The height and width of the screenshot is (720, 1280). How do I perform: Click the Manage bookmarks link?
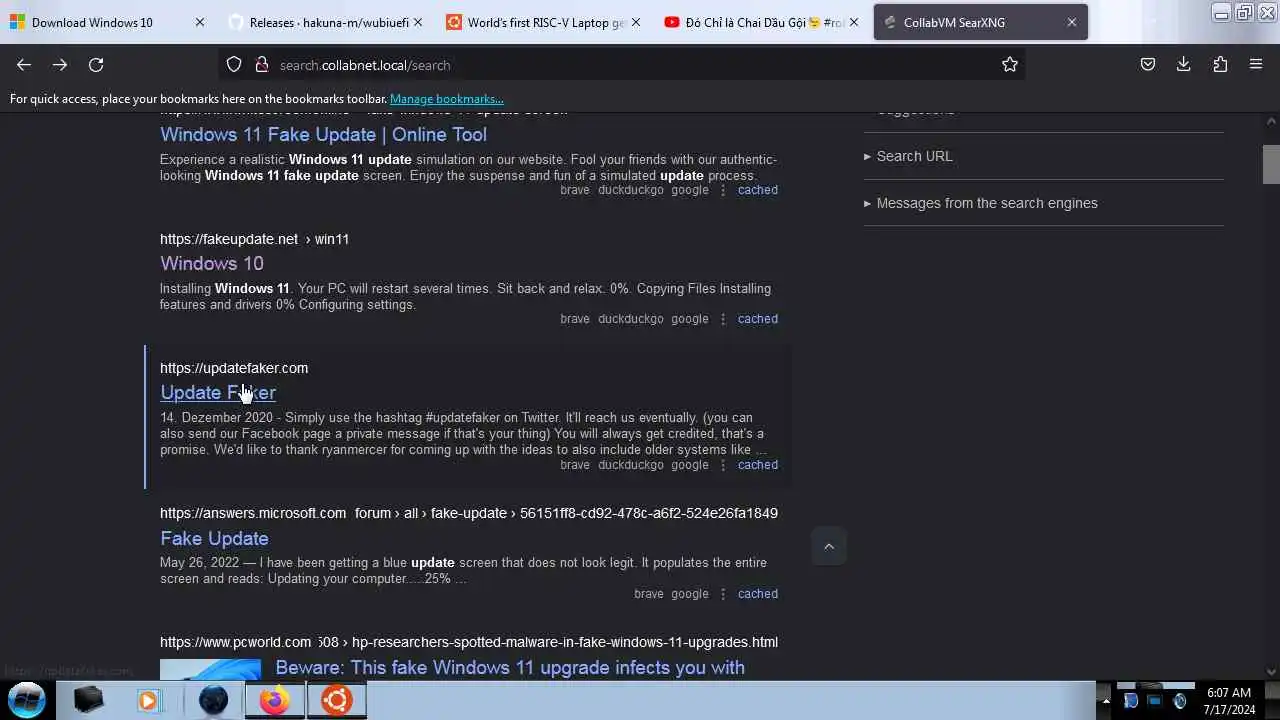click(x=446, y=99)
